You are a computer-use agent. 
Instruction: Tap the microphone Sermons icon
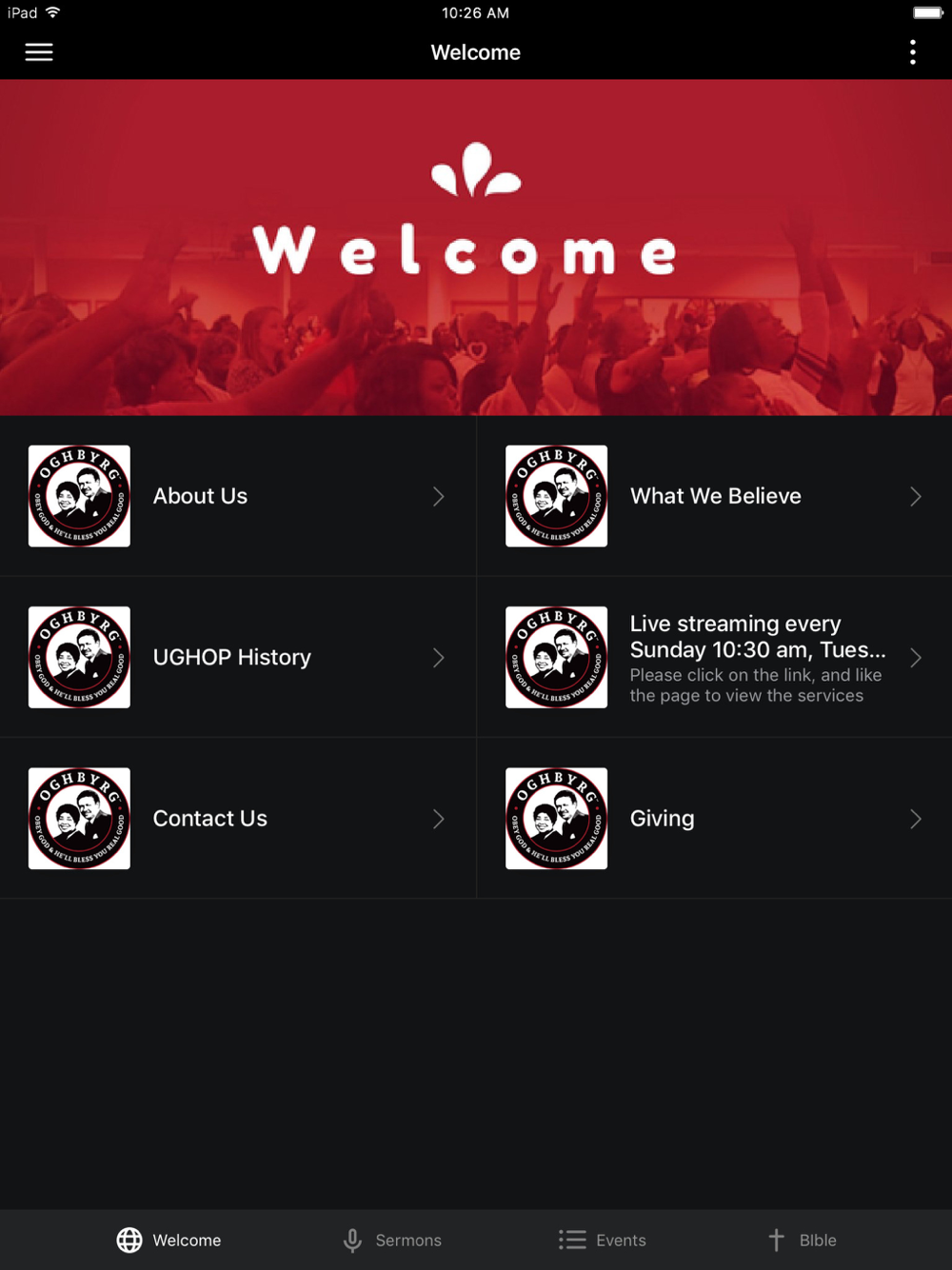[x=352, y=1240]
